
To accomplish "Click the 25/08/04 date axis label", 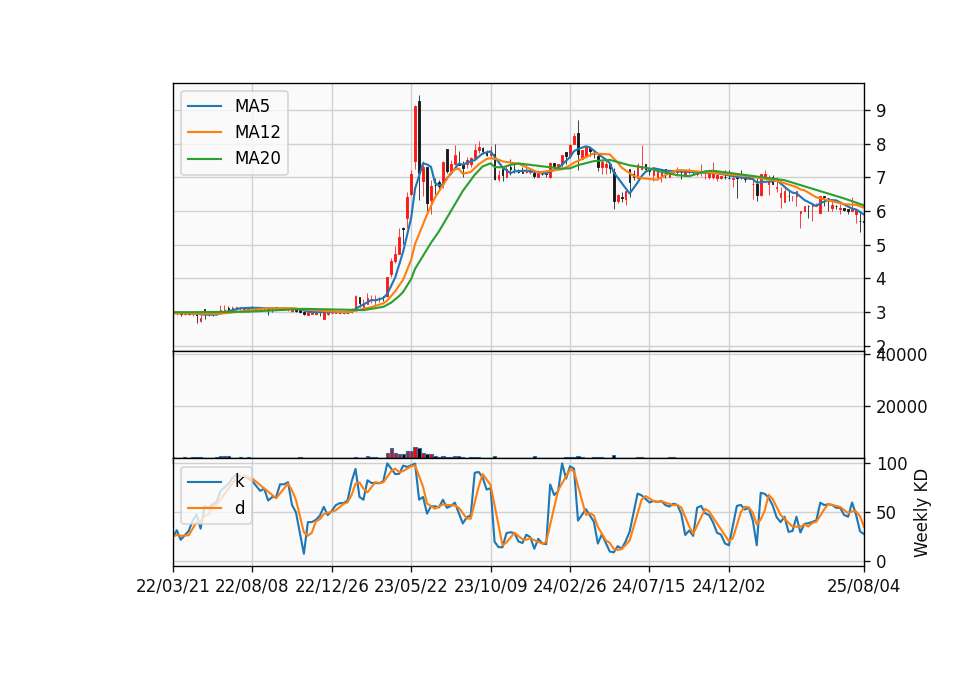I will [864, 586].
